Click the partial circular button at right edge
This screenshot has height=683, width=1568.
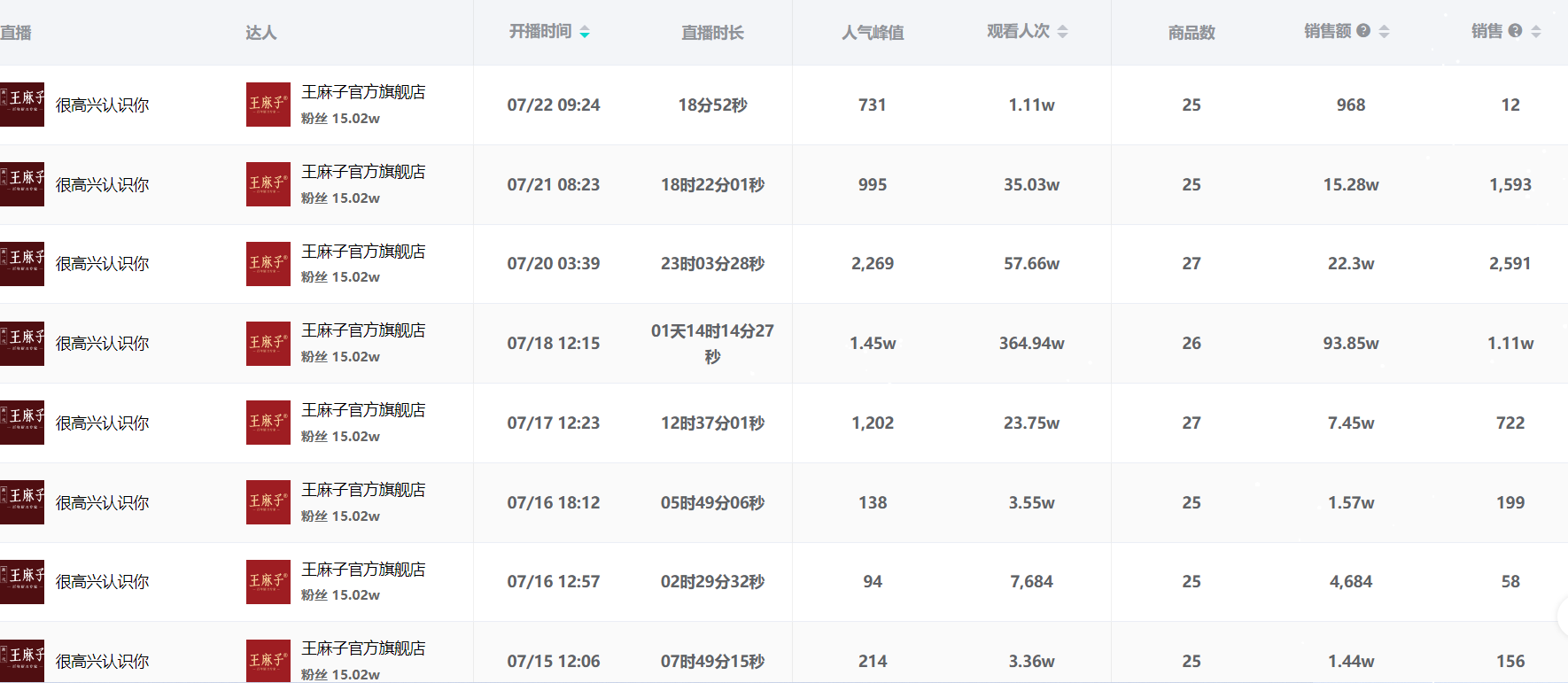coord(1562,616)
